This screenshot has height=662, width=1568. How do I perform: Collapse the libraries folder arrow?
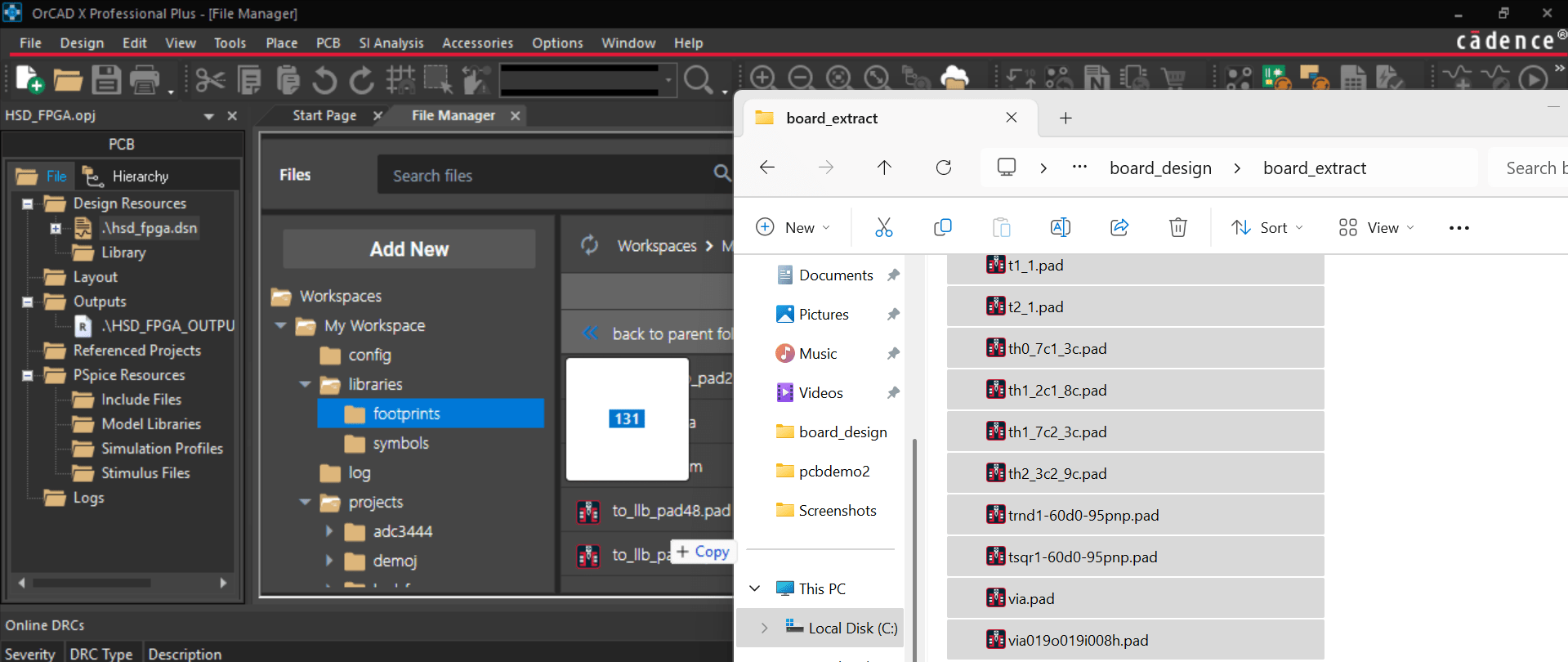coord(305,384)
